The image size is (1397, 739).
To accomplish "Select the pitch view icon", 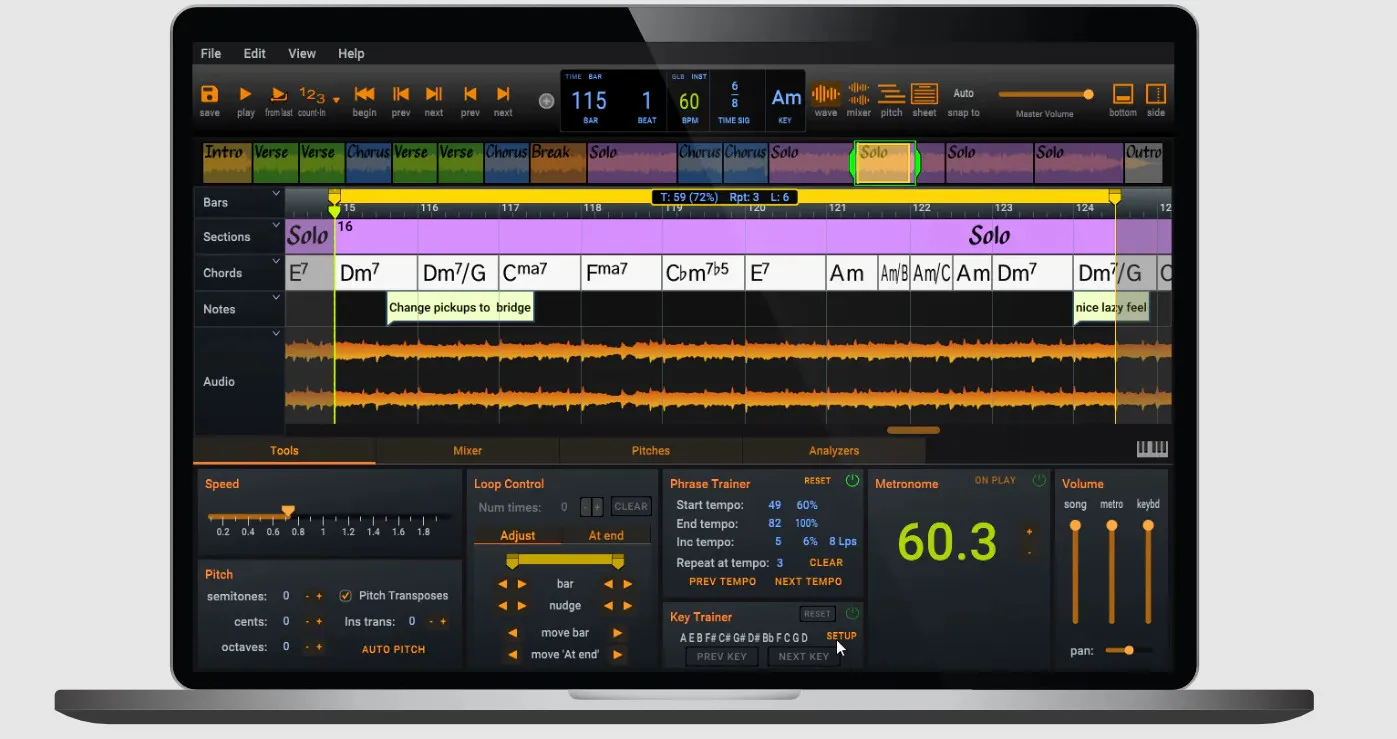I will [891, 94].
